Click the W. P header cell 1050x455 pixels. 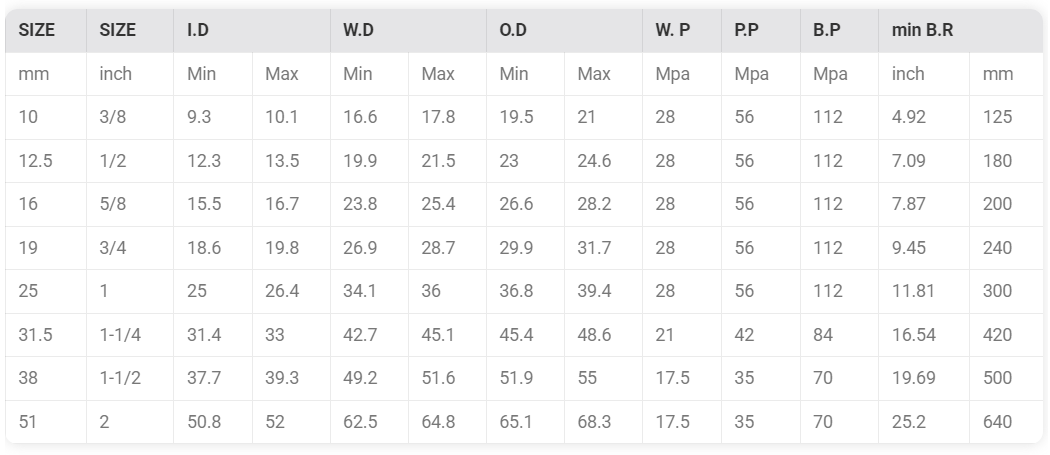pos(682,31)
